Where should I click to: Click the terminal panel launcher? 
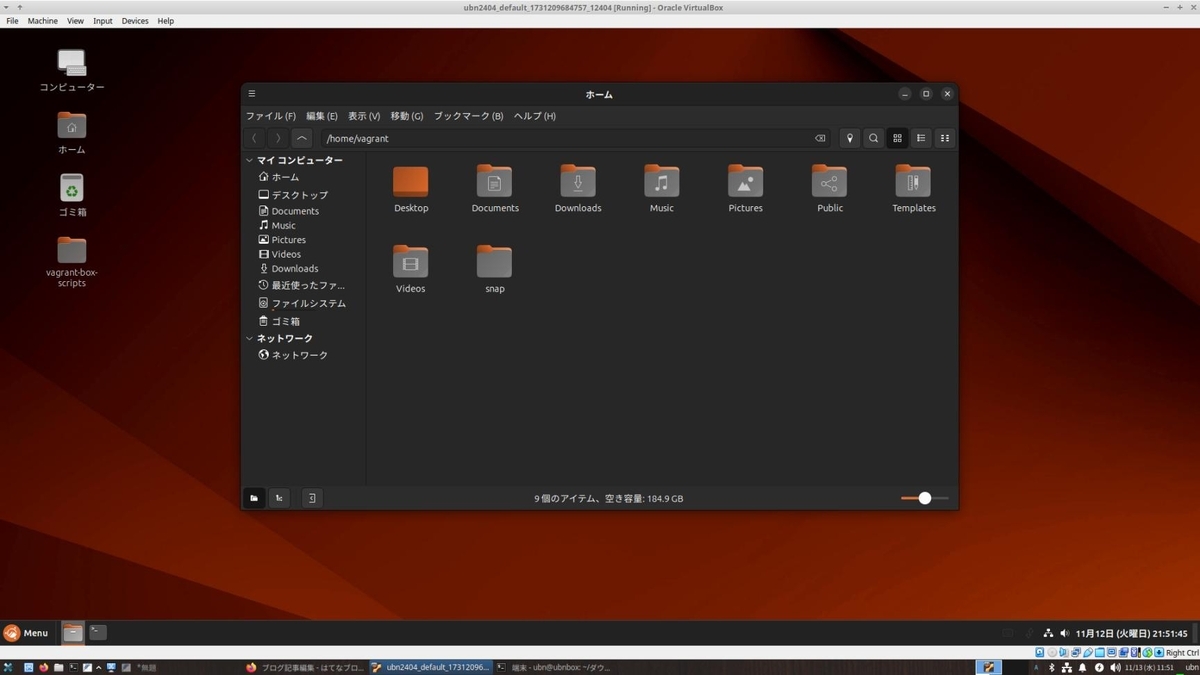[97, 632]
